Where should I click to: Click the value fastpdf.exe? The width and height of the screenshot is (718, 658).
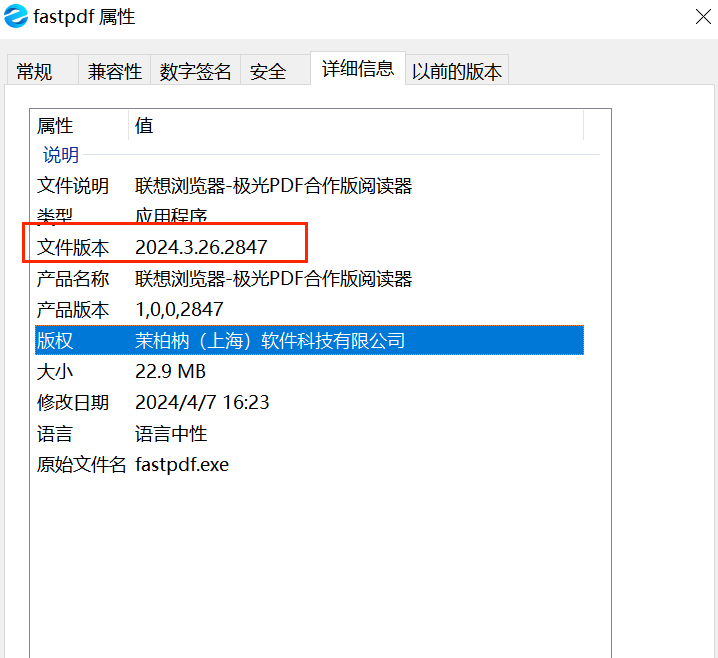(x=182, y=465)
